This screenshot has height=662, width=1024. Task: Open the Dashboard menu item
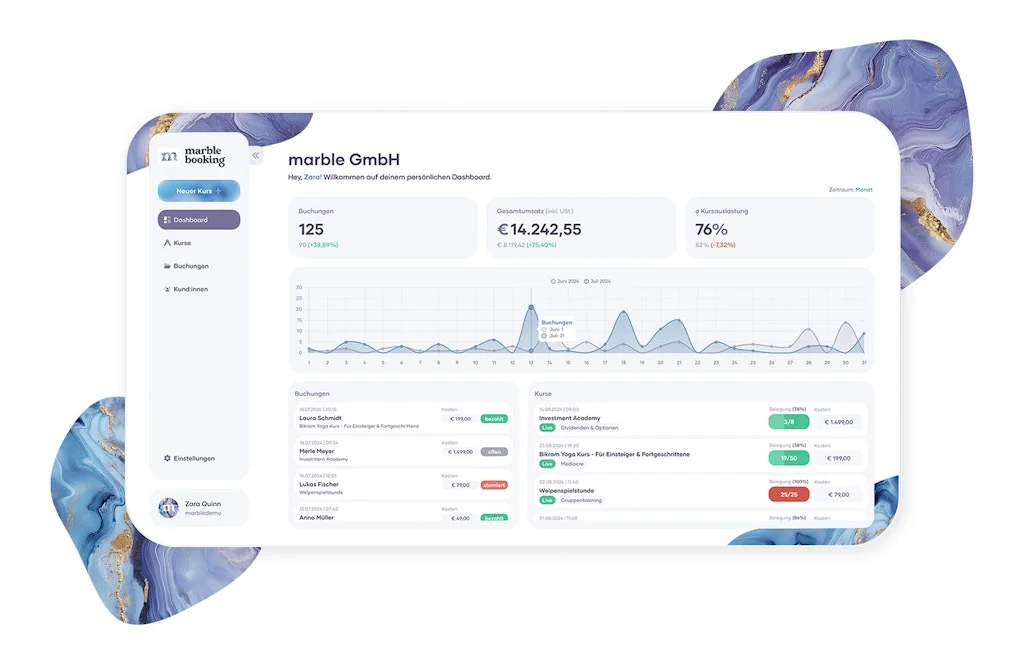coord(199,220)
